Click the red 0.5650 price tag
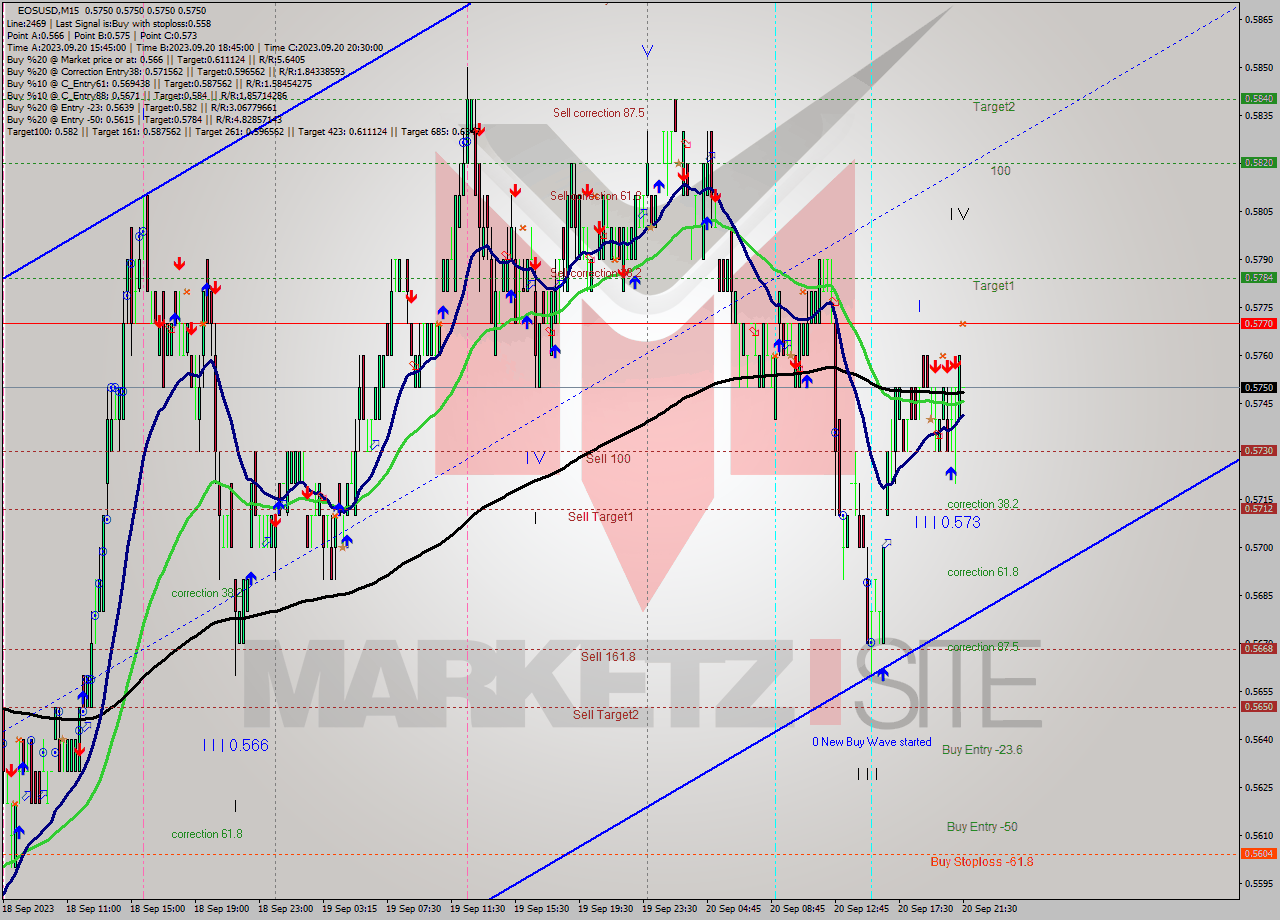This screenshot has height=920, width=1280. point(1258,706)
